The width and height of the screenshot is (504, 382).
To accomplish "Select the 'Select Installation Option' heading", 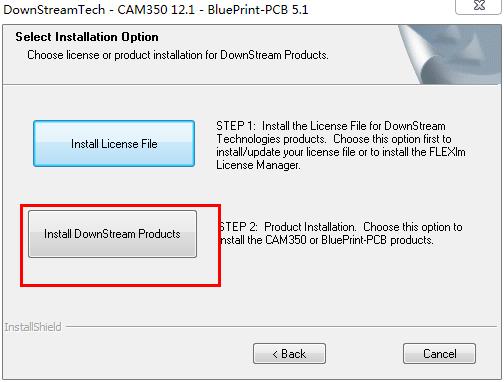I will tap(87, 37).
